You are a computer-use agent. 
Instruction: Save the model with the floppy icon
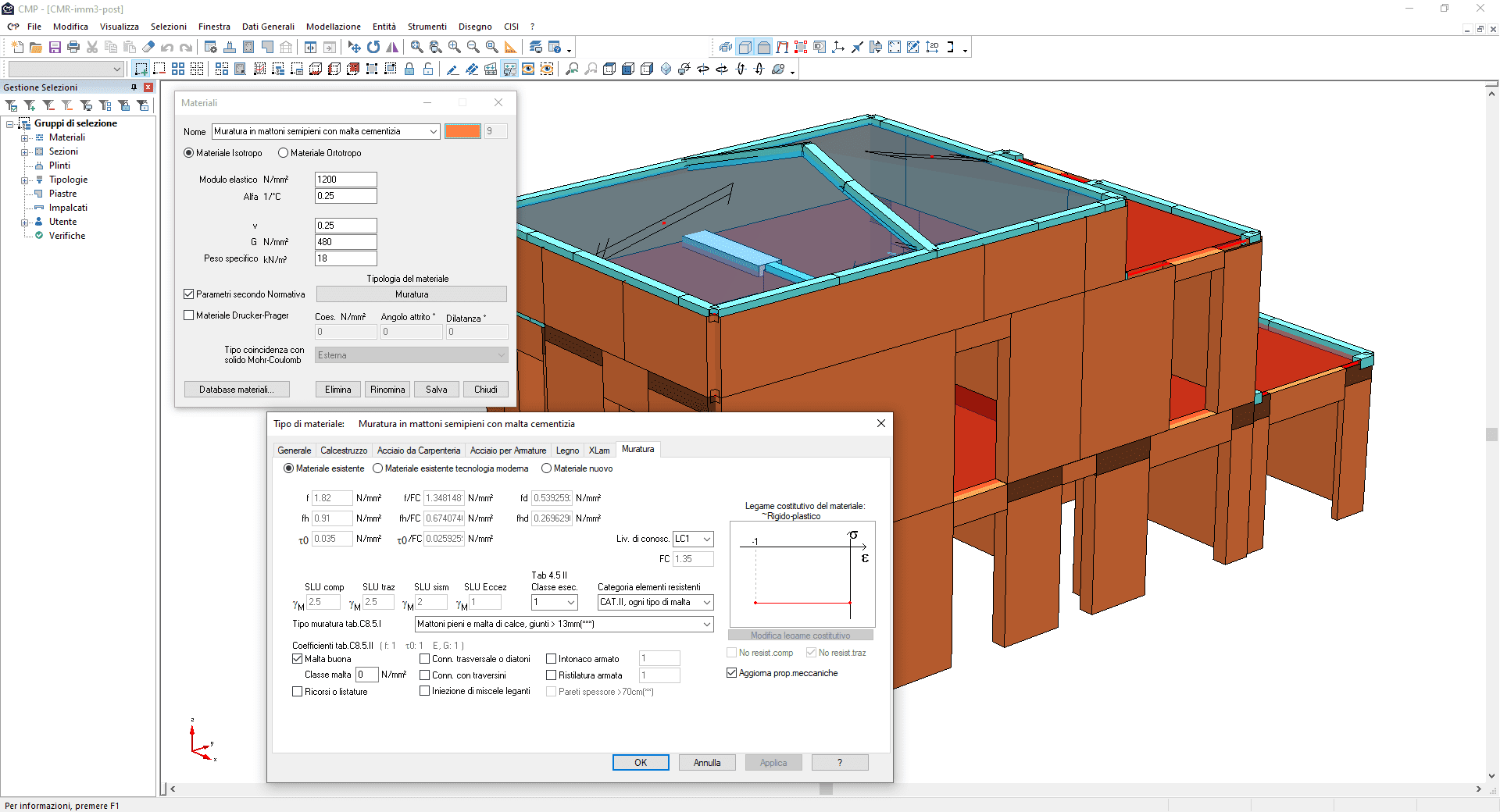point(55,48)
